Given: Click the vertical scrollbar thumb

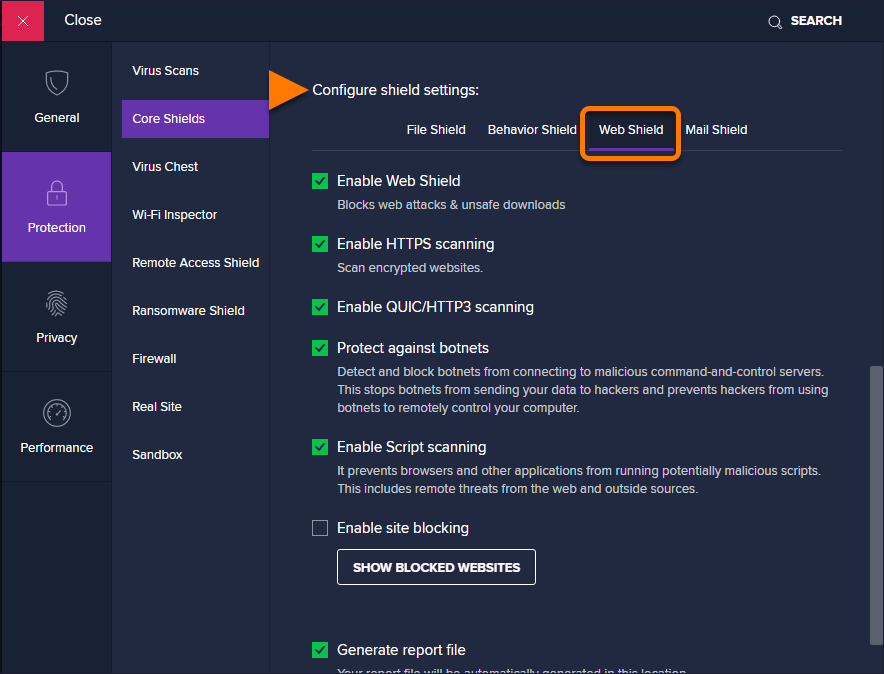Looking at the screenshot, I should (876, 506).
